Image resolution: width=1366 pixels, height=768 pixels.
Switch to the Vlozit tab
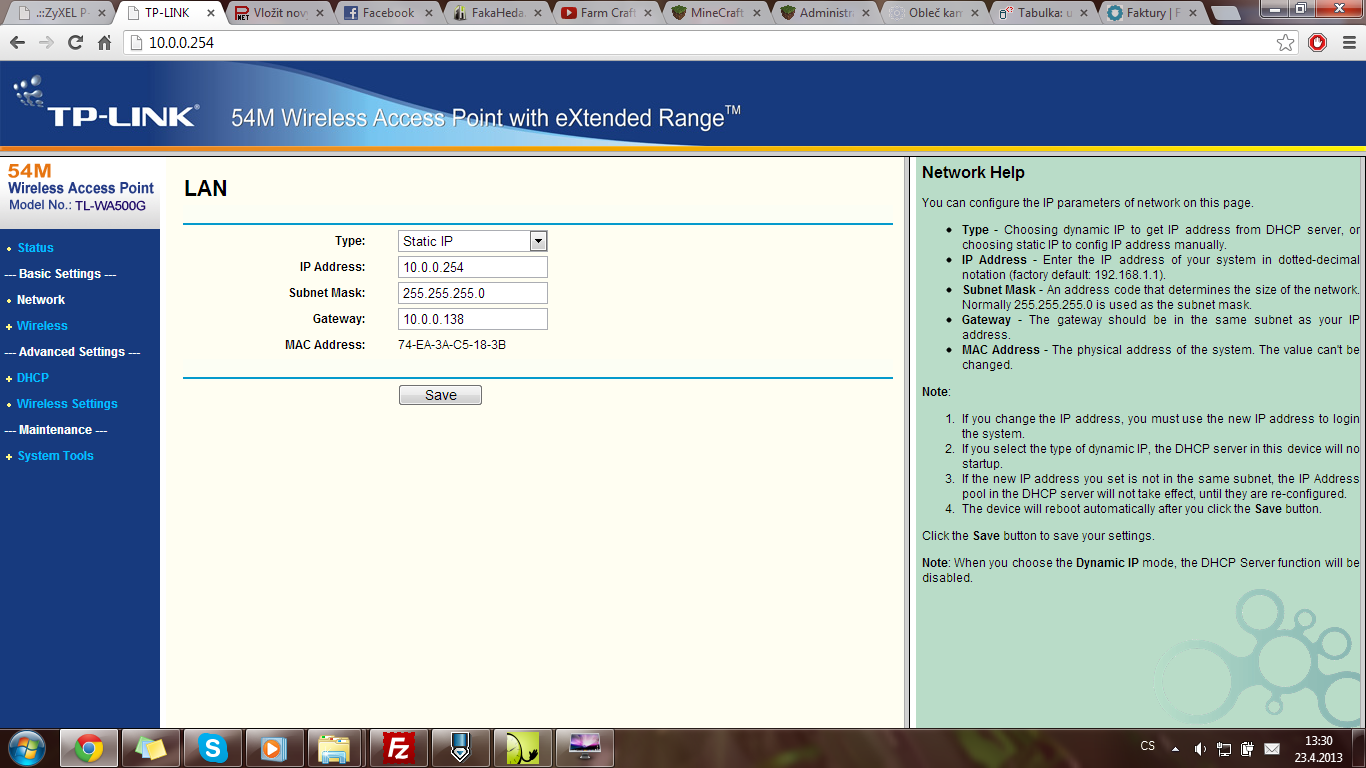[x=279, y=13]
